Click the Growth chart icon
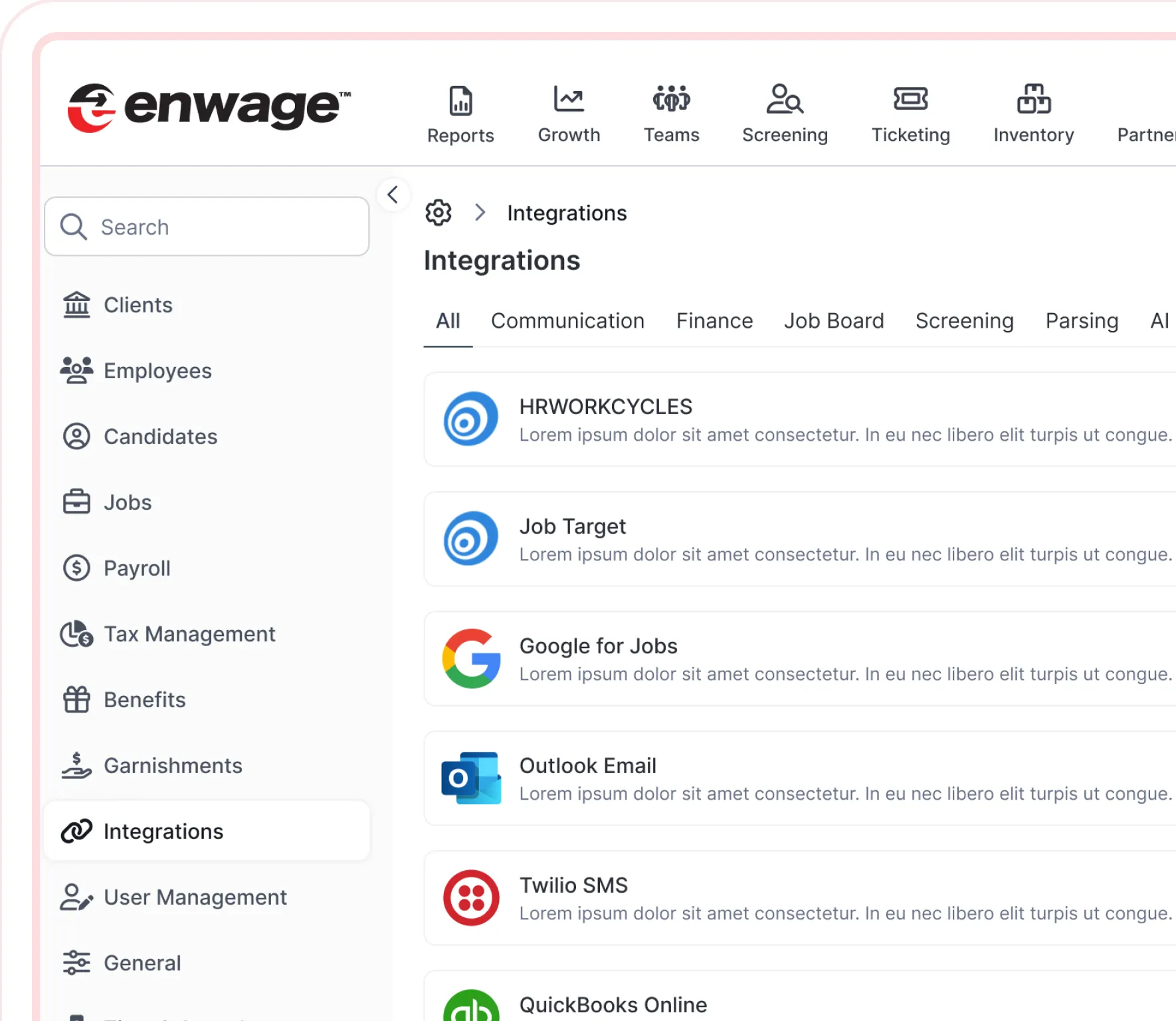The height and width of the screenshot is (1021, 1176). click(569, 100)
